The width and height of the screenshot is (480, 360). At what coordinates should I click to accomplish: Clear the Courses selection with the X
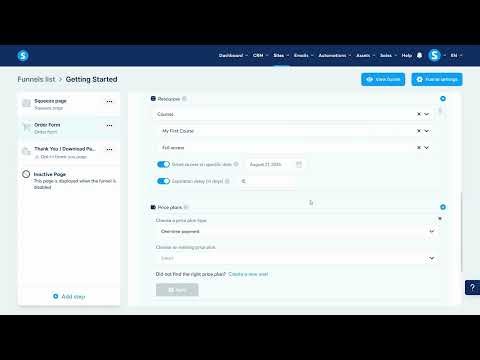click(419, 114)
